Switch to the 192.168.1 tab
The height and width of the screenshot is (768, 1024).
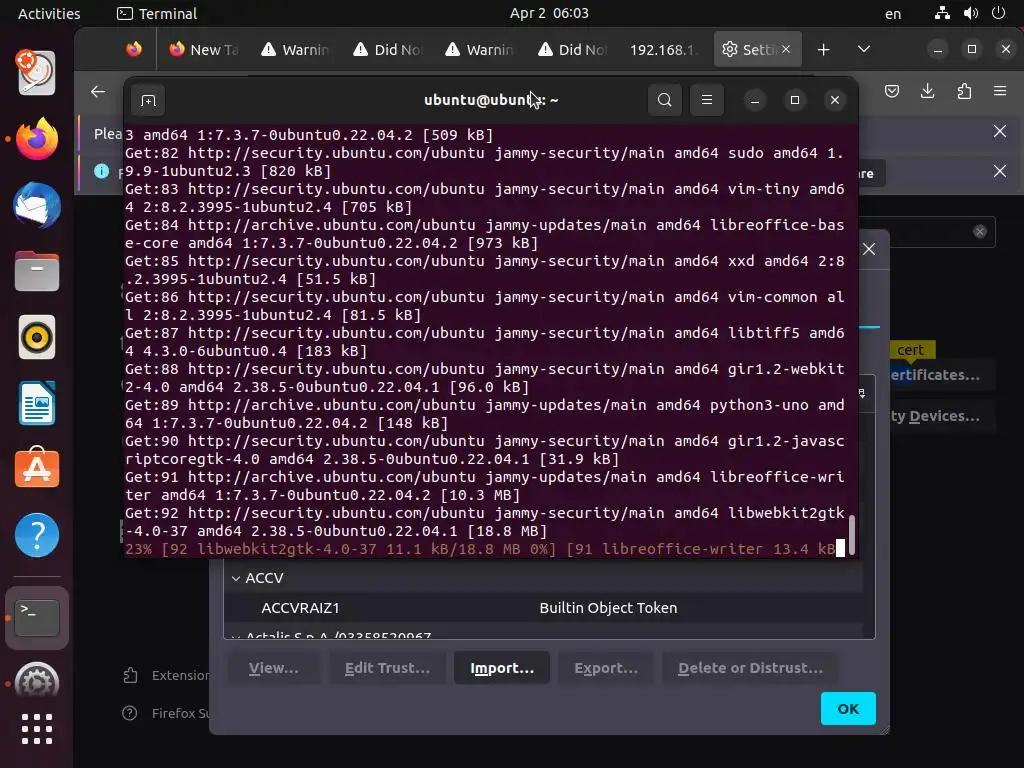coord(663,50)
